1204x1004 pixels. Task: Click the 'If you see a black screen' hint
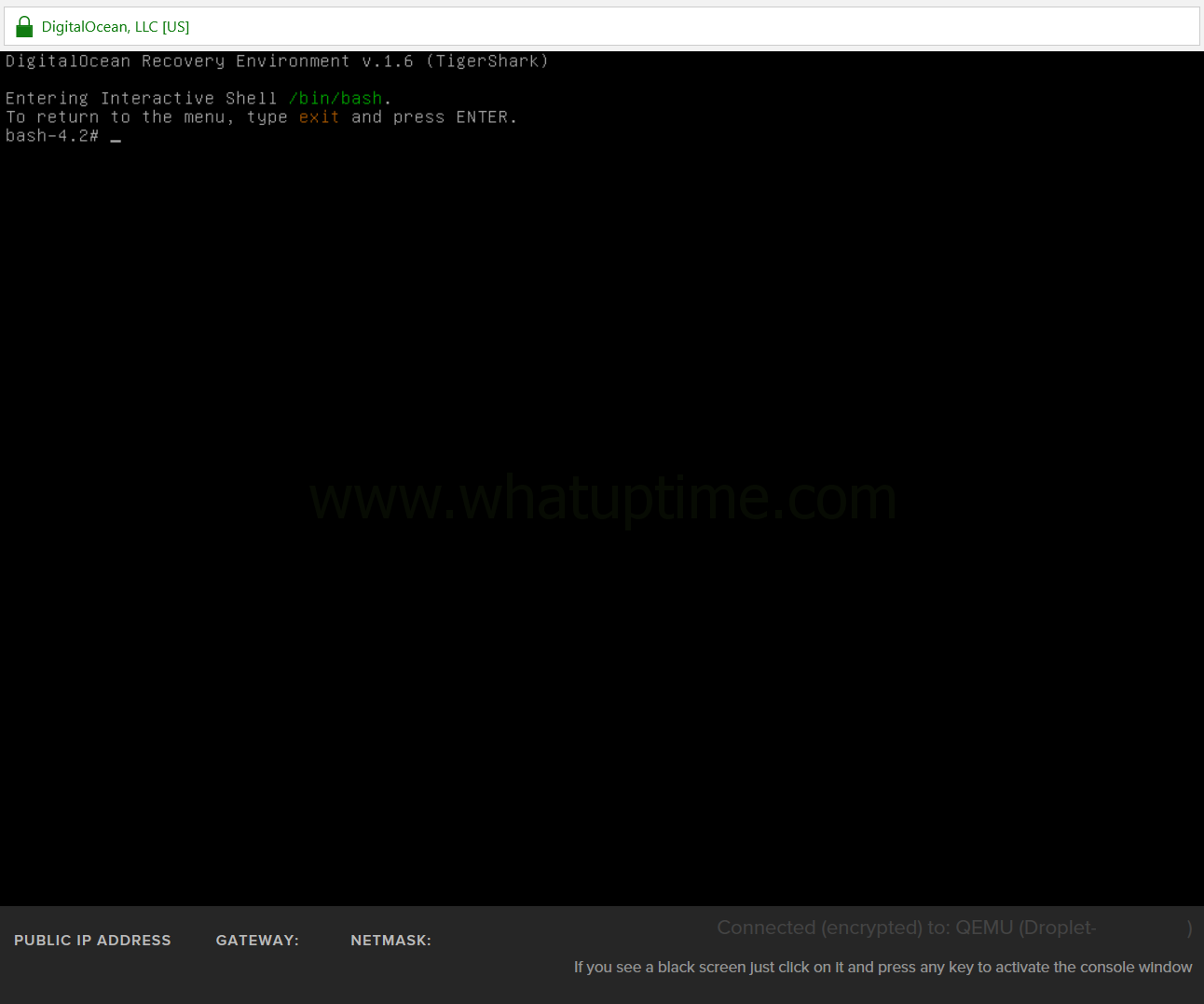[882, 968]
